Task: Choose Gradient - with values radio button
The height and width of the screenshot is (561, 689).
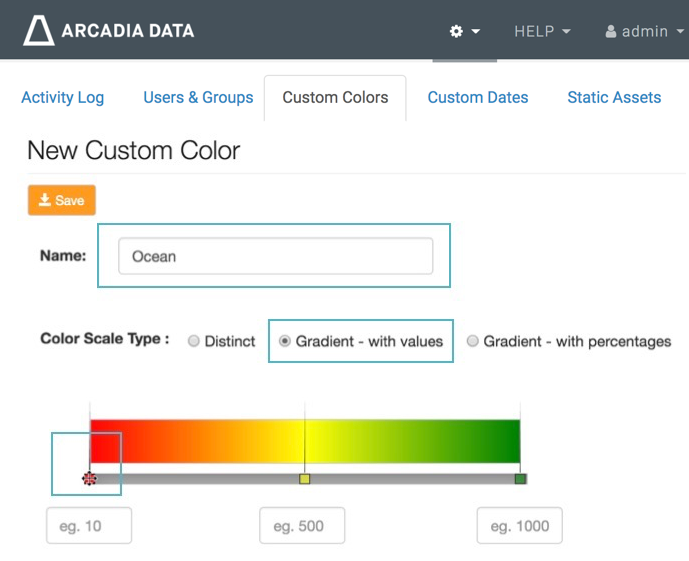Action: (x=285, y=341)
